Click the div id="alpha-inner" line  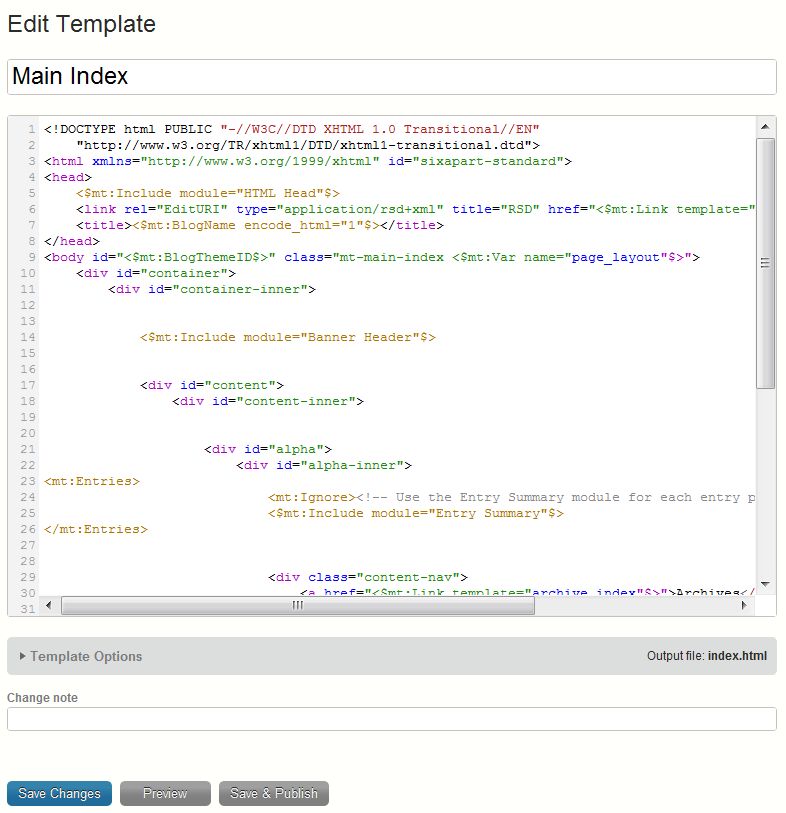click(x=324, y=466)
